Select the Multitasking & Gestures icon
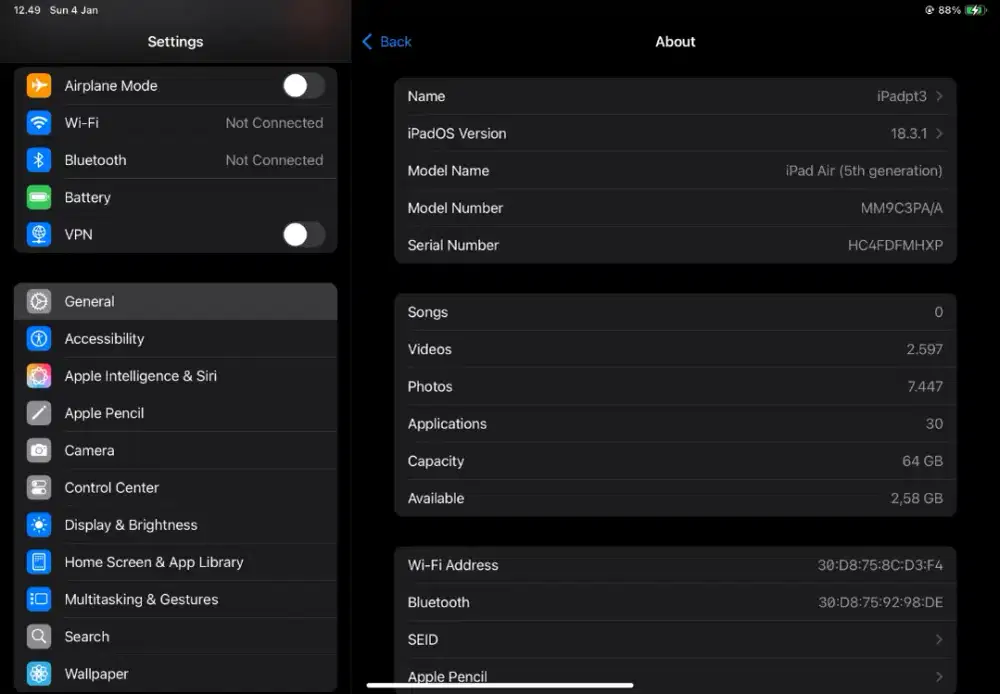The height and width of the screenshot is (694, 1000). [38, 599]
